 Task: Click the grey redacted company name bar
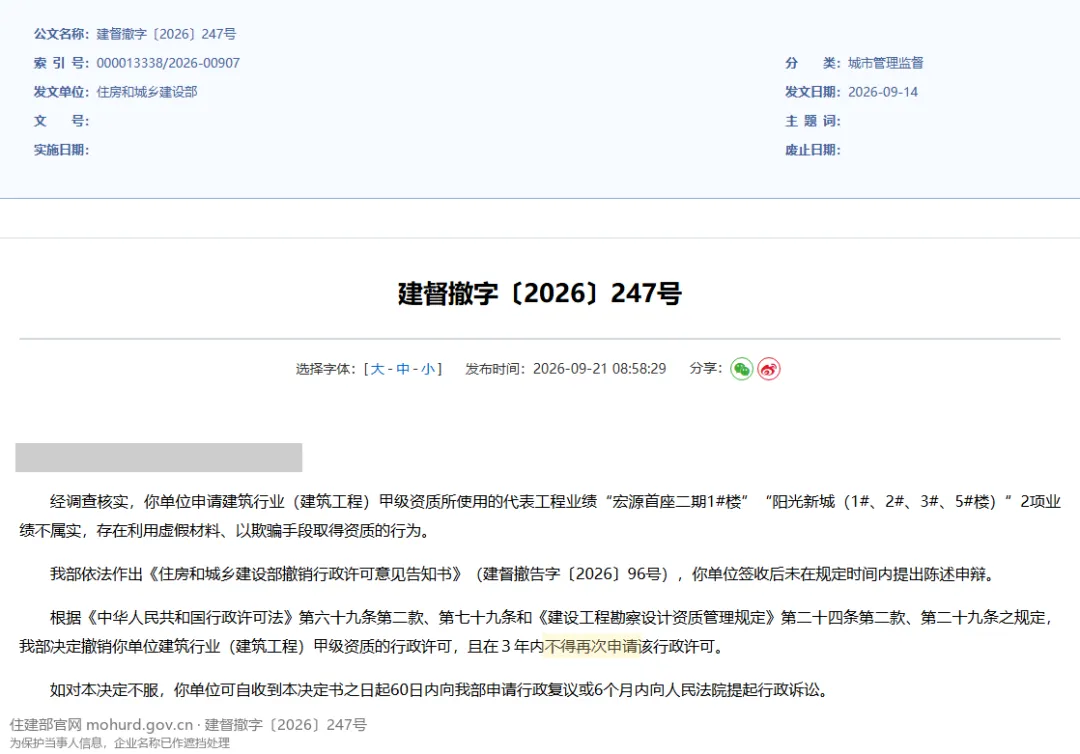(158, 457)
